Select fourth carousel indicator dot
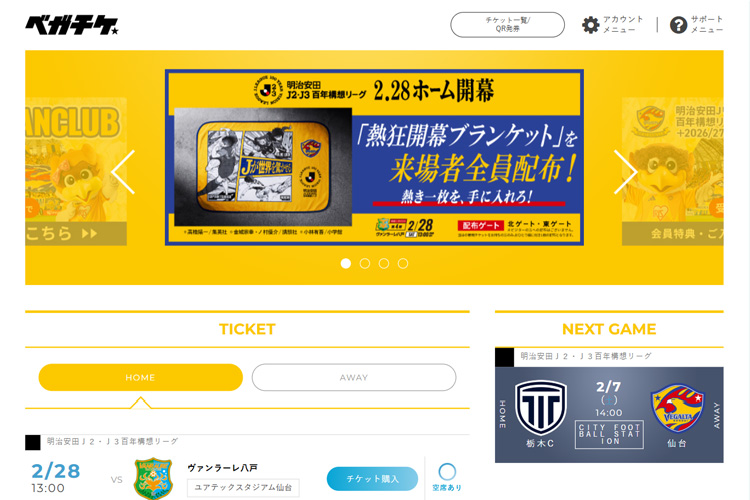 tap(403, 263)
